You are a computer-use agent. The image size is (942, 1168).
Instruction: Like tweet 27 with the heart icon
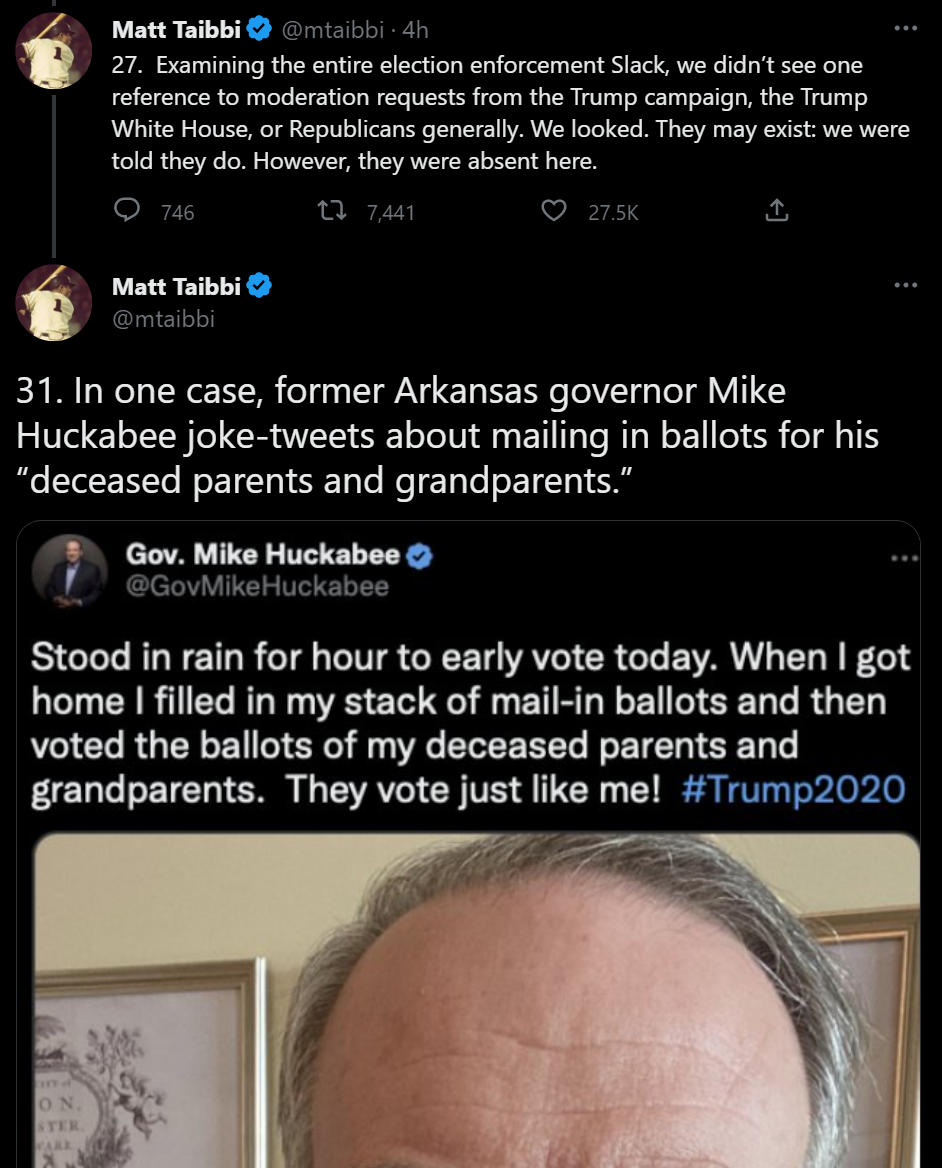click(553, 211)
